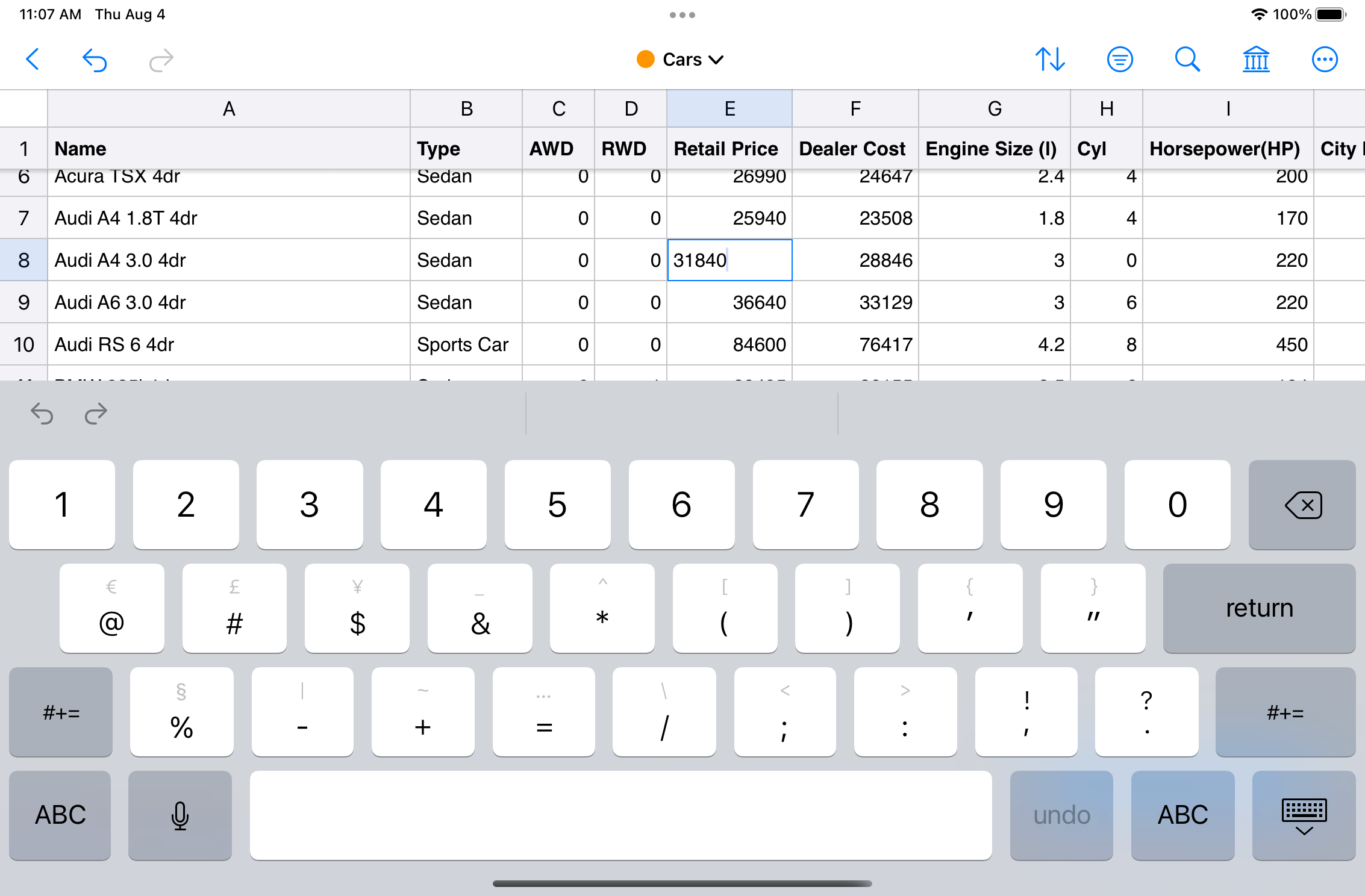Open the more options ellipsis circle
The height and width of the screenshot is (896, 1365).
click(x=1325, y=60)
